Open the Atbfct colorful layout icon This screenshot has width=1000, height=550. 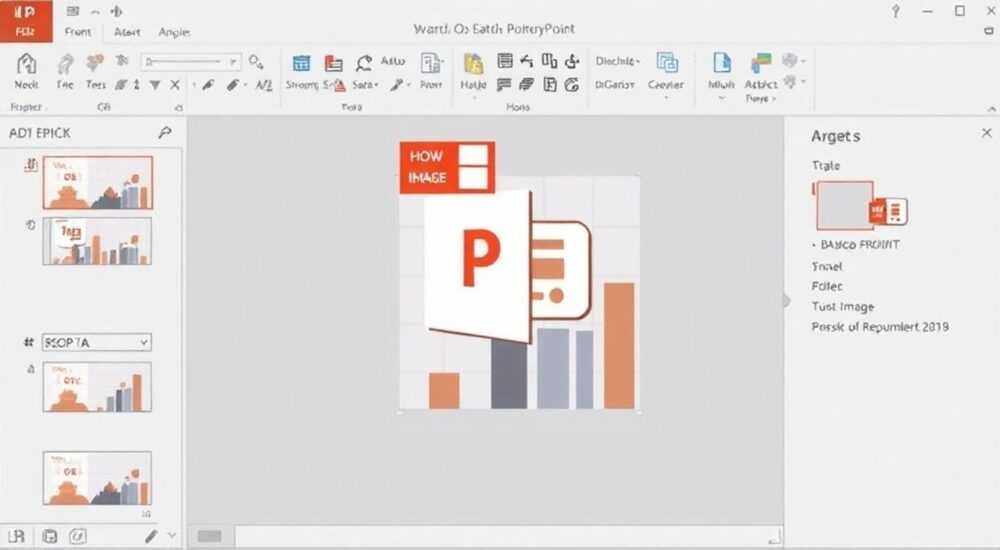[x=761, y=64]
